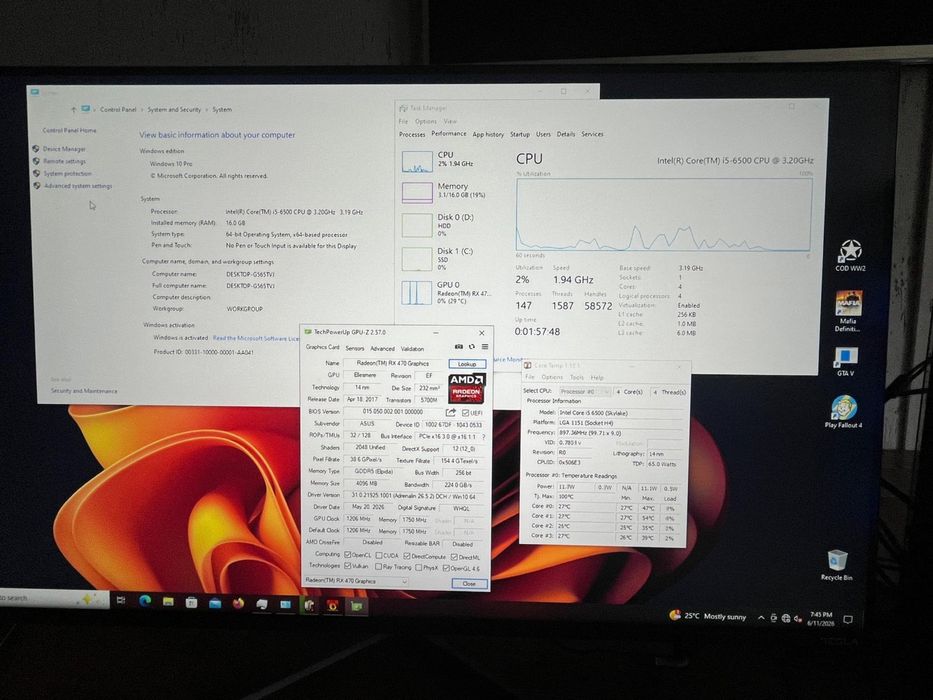Open File Explorer from the taskbar
The height and width of the screenshot is (700, 933).
point(168,602)
